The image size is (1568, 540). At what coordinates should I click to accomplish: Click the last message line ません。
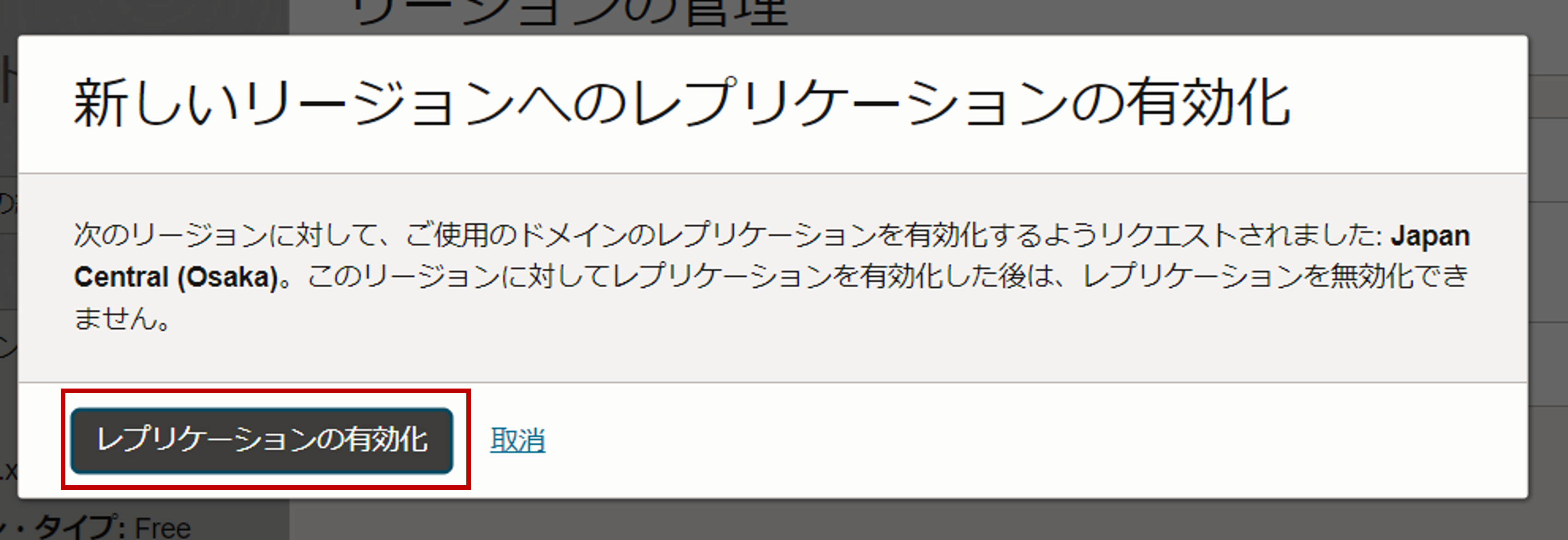tap(122, 318)
